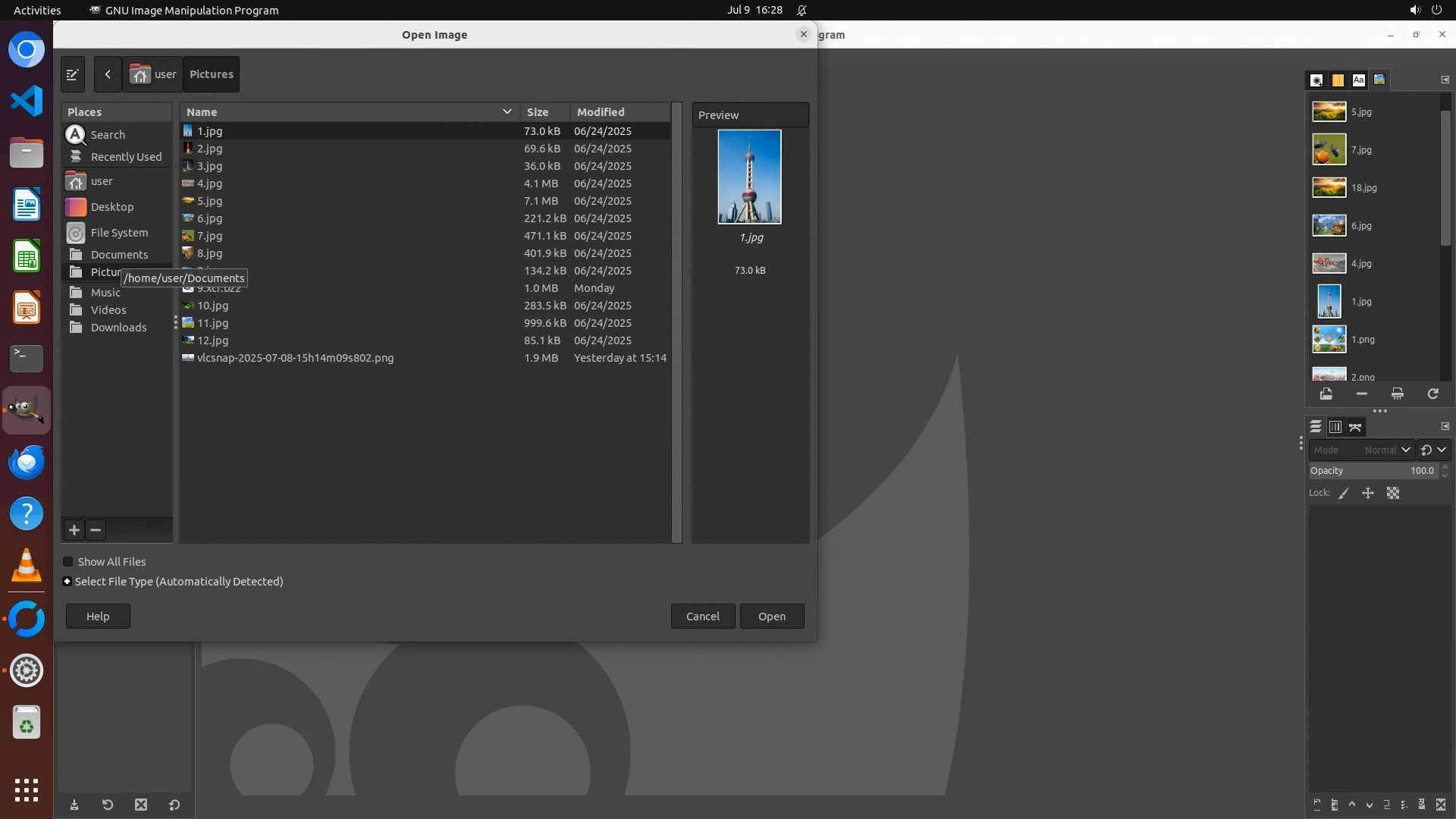This screenshot has width=1456, height=819.
Task: Open Recently Used in Places
Action: (126, 157)
